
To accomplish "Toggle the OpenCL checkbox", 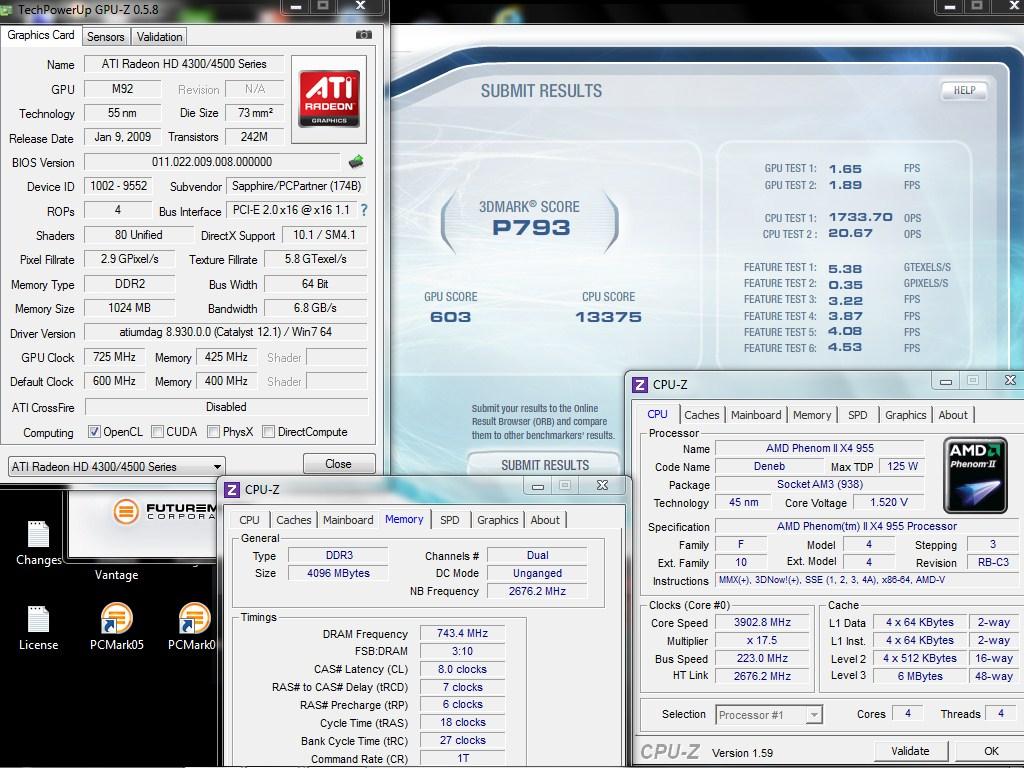I will [94, 432].
